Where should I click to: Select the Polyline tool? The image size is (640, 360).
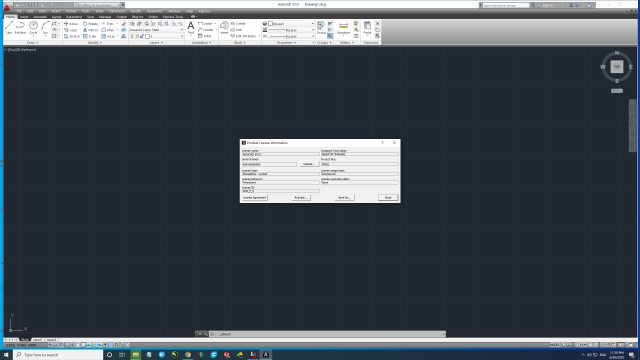tap(20, 28)
